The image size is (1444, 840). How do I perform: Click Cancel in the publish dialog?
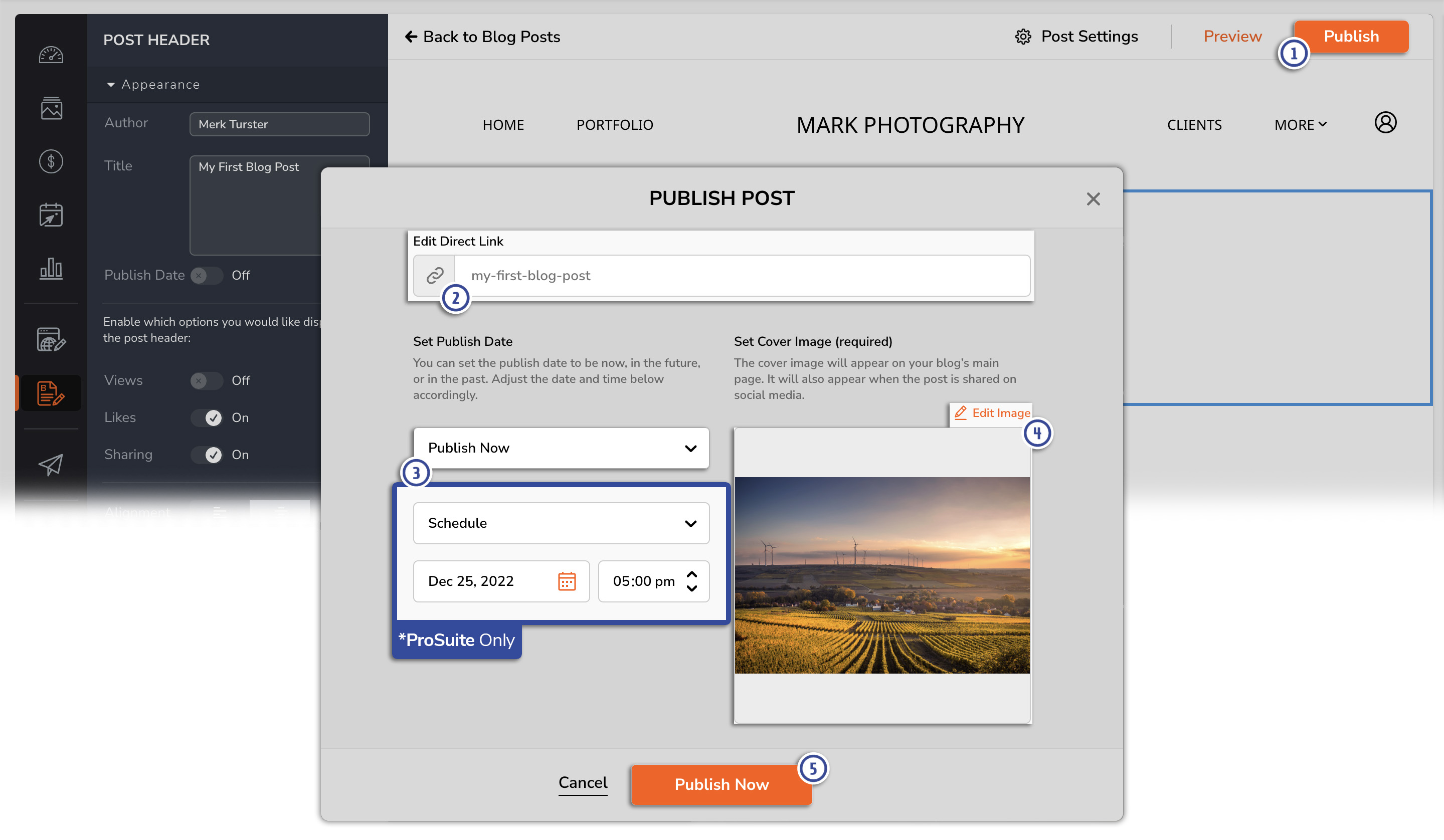point(583,783)
